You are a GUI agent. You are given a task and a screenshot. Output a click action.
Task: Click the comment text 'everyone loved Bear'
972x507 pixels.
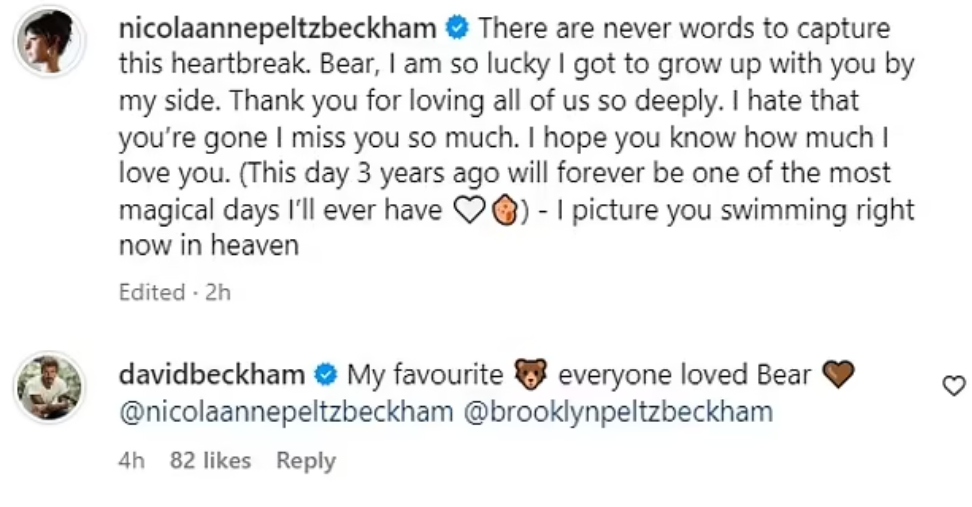pyautogui.click(x=684, y=376)
